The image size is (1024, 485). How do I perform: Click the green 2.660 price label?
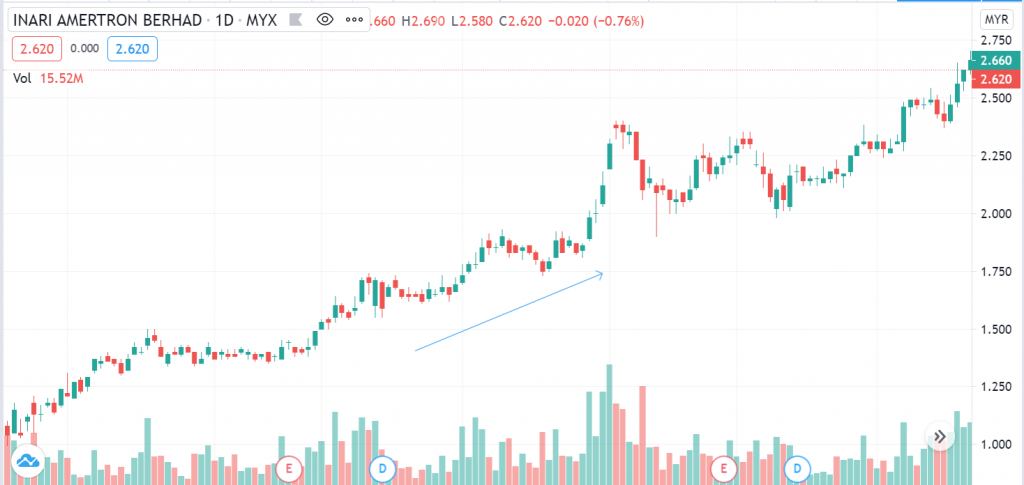995,61
